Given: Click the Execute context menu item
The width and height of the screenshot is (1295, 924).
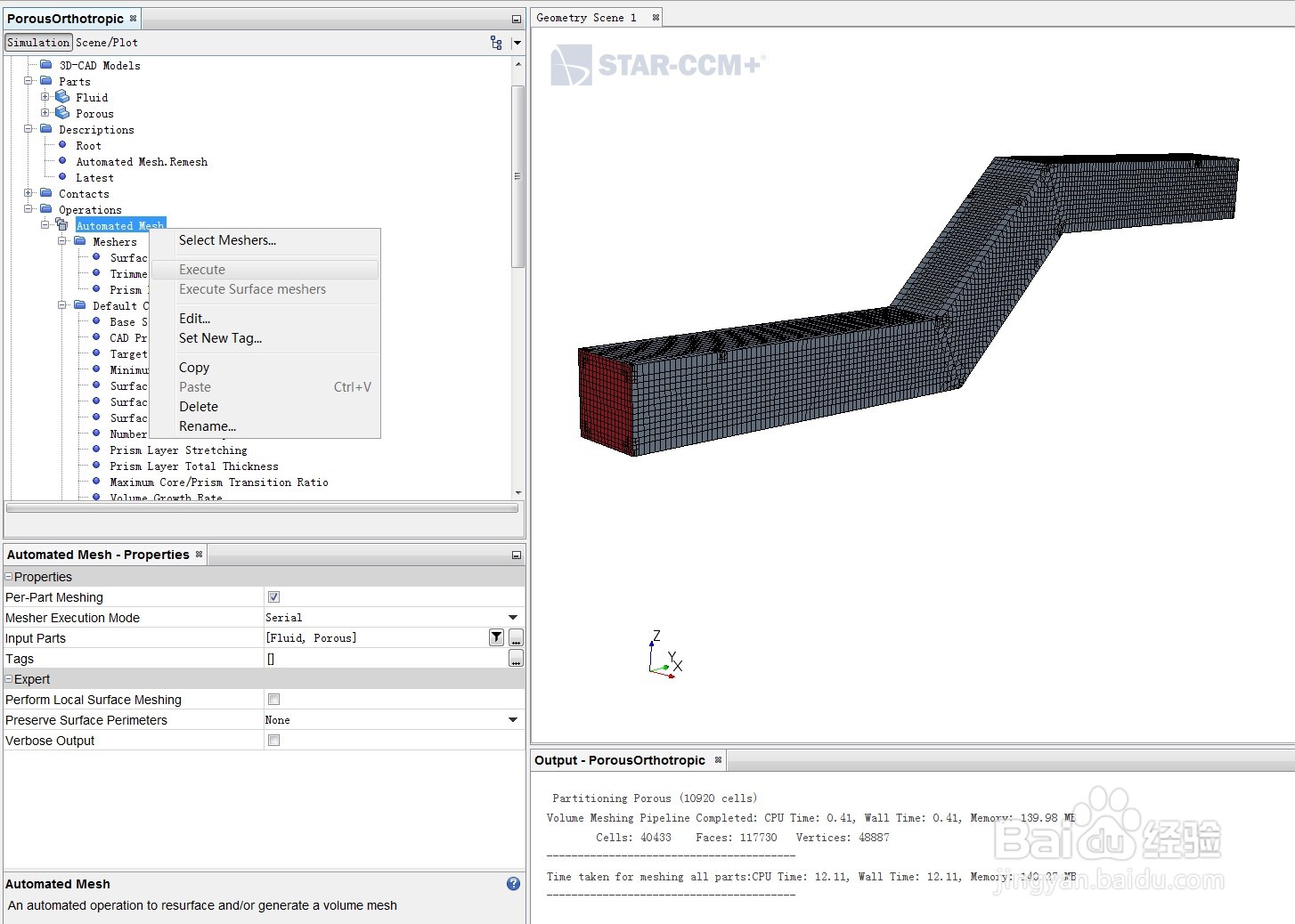Looking at the screenshot, I should (265, 270).
